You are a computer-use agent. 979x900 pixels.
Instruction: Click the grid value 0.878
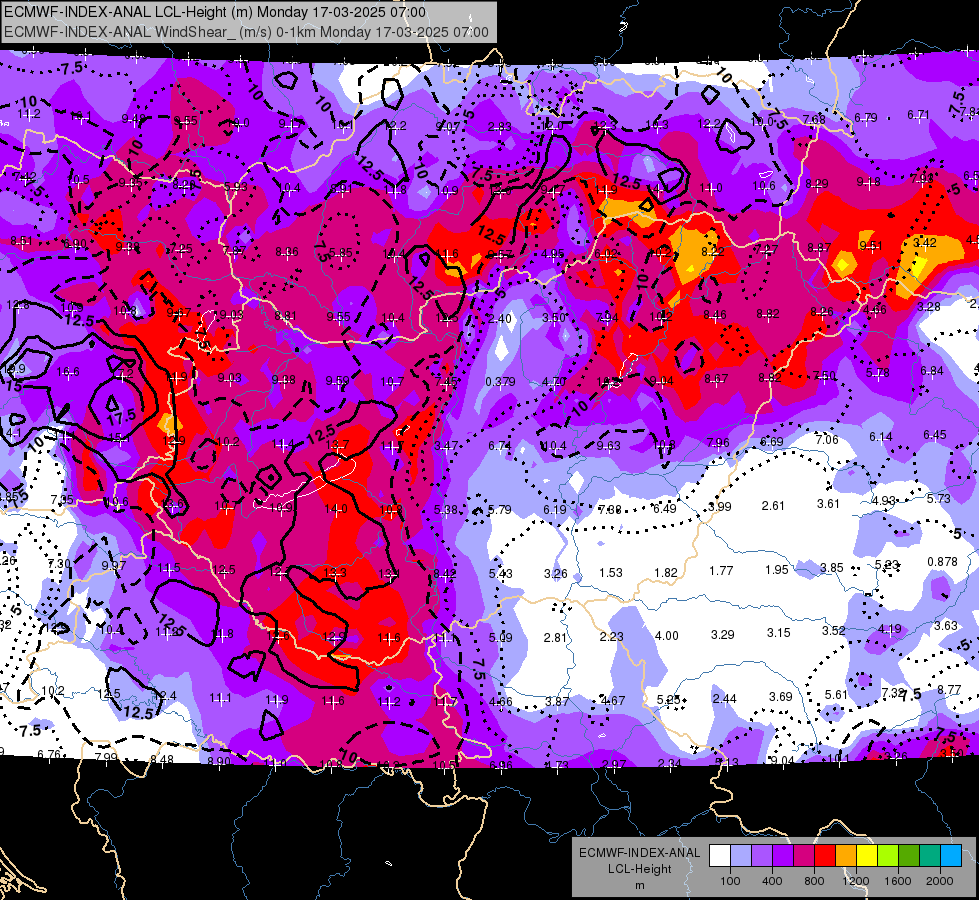coord(942,561)
